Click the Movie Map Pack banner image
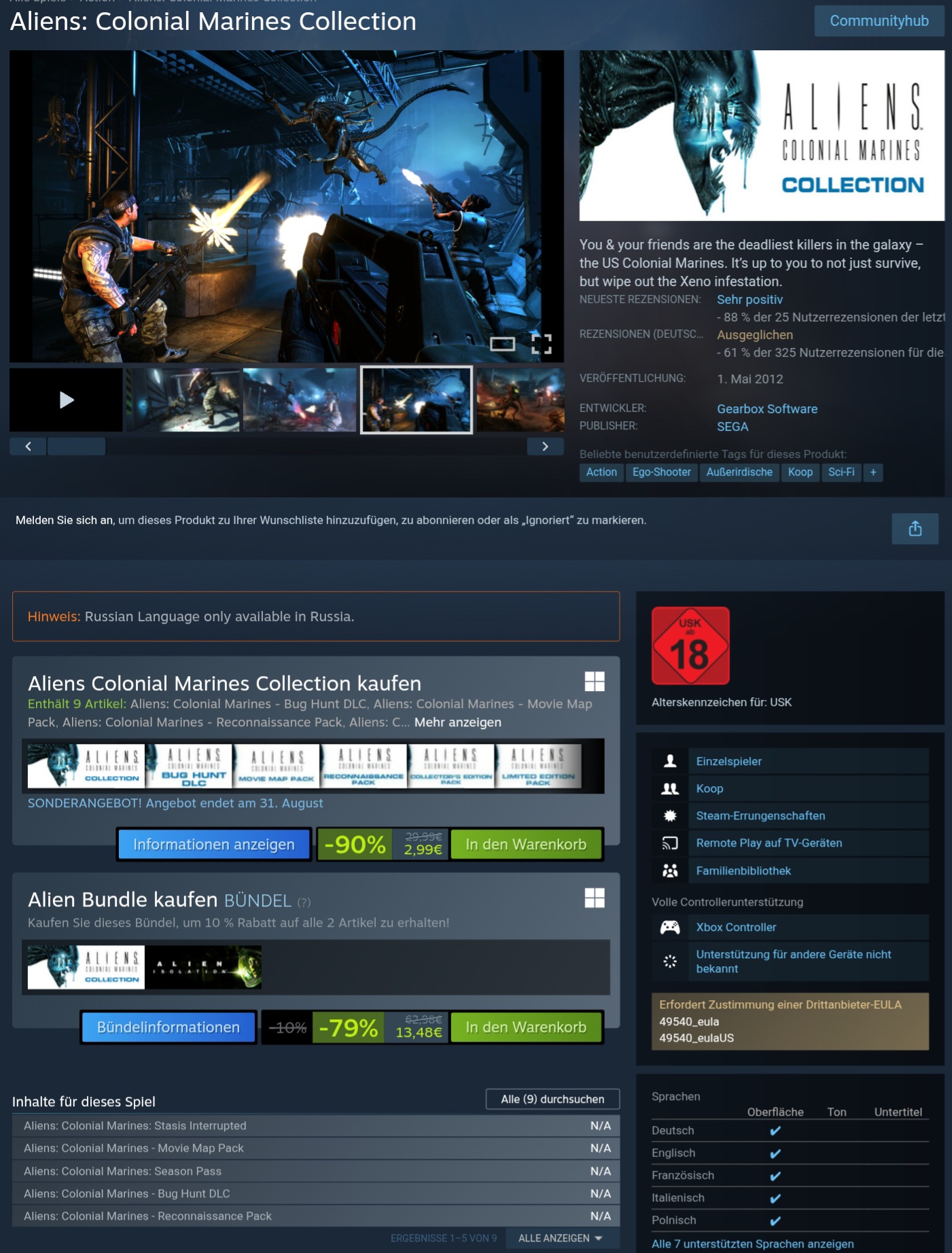 276,766
